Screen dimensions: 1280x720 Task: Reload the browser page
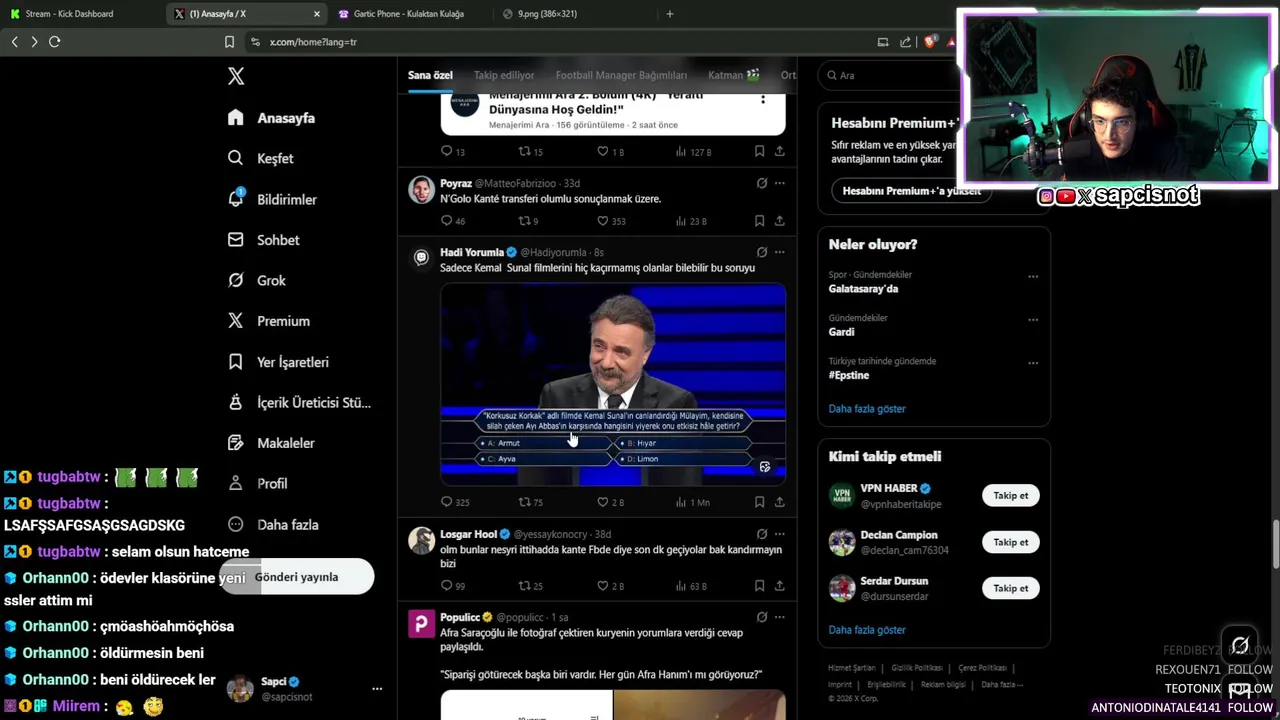click(x=55, y=41)
